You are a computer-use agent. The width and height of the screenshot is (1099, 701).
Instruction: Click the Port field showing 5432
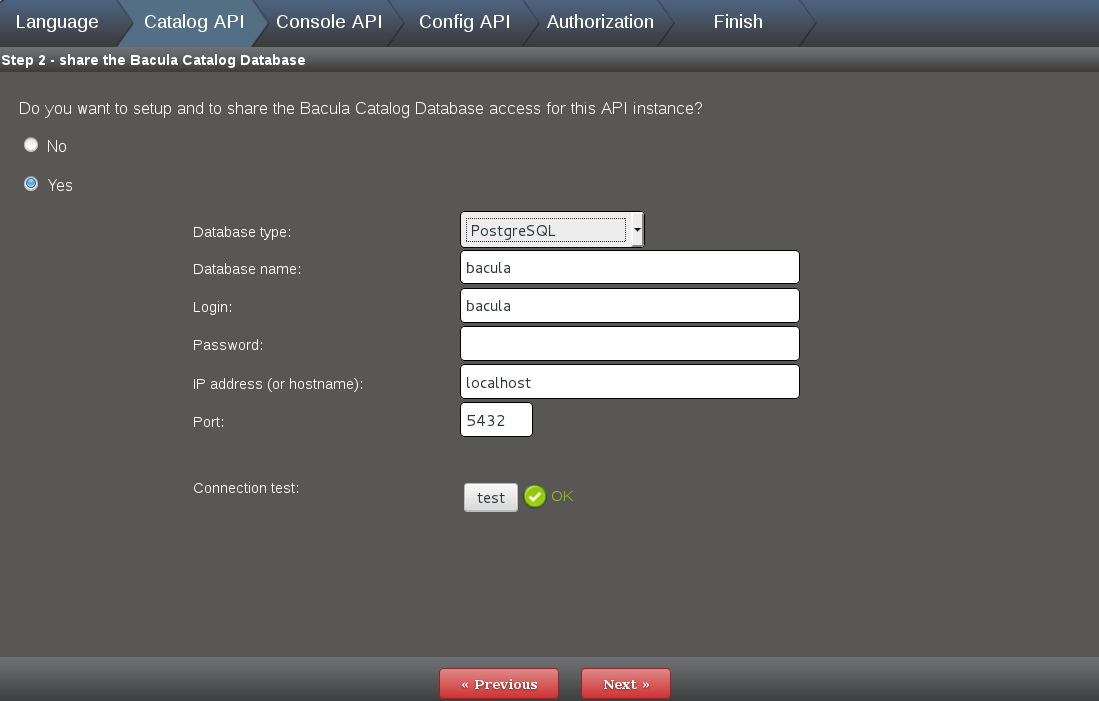coord(496,419)
